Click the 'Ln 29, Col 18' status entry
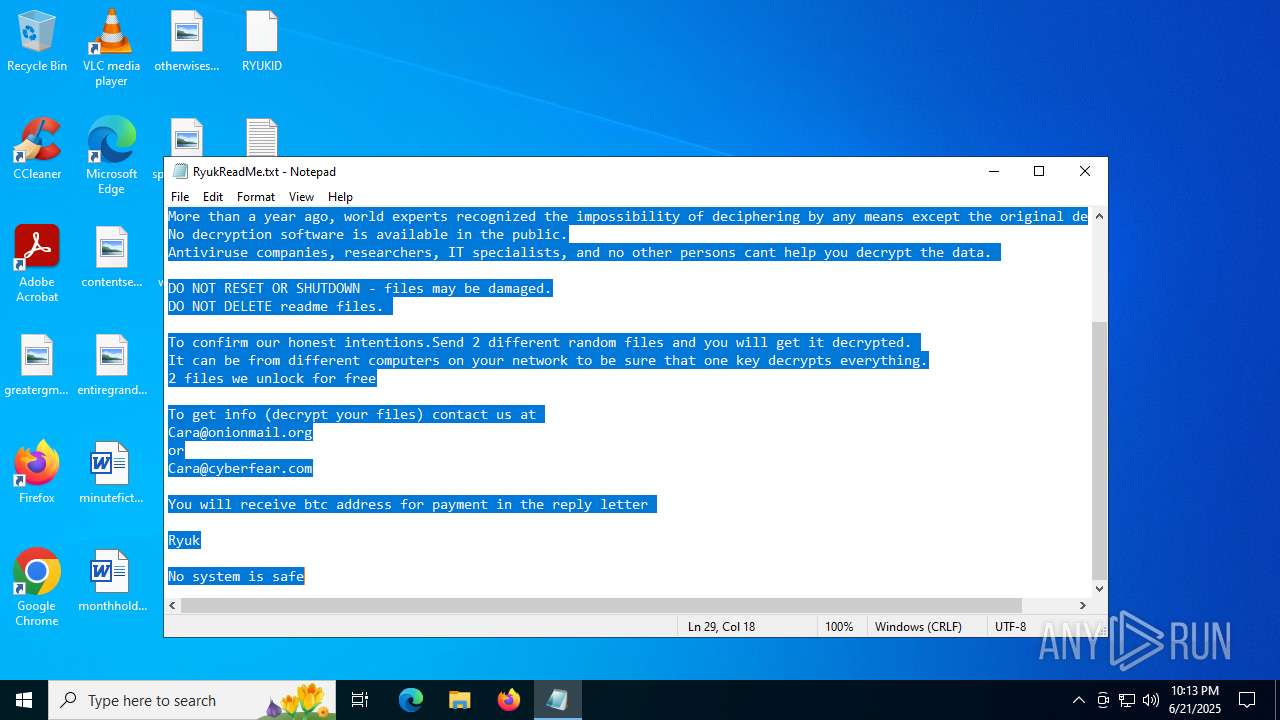Viewport: 1280px width, 720px height. point(721,626)
